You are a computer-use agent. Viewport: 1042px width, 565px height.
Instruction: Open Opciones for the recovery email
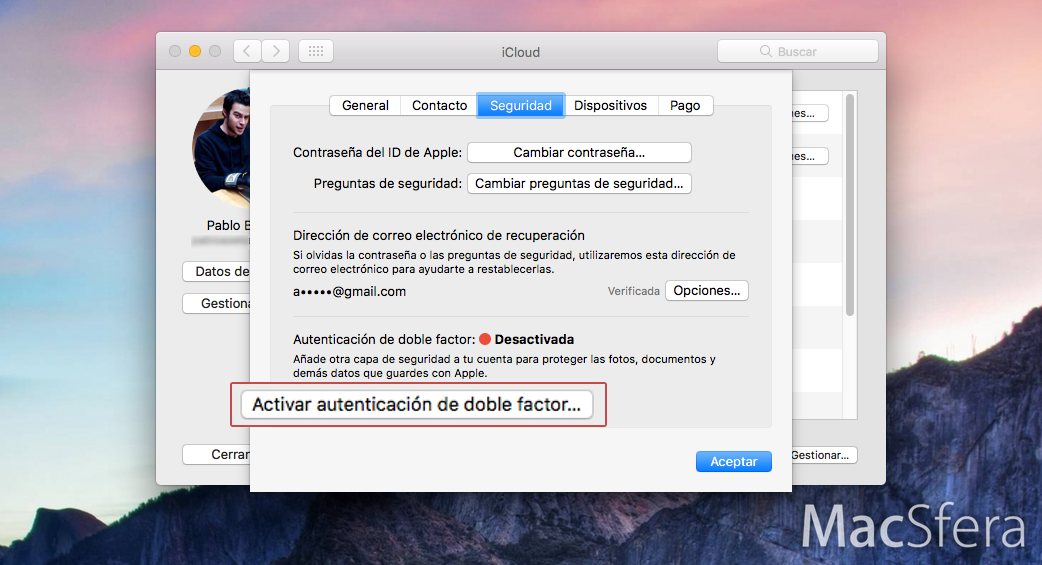coord(706,290)
